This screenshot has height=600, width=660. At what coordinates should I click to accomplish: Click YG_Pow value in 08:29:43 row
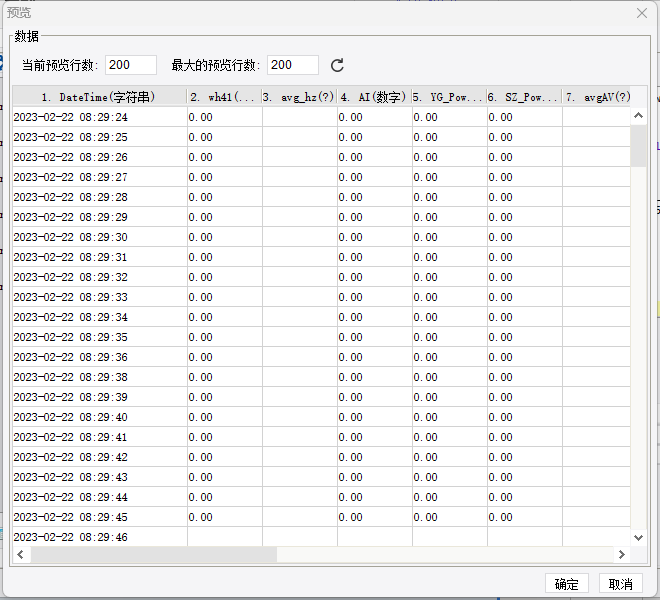click(450, 477)
